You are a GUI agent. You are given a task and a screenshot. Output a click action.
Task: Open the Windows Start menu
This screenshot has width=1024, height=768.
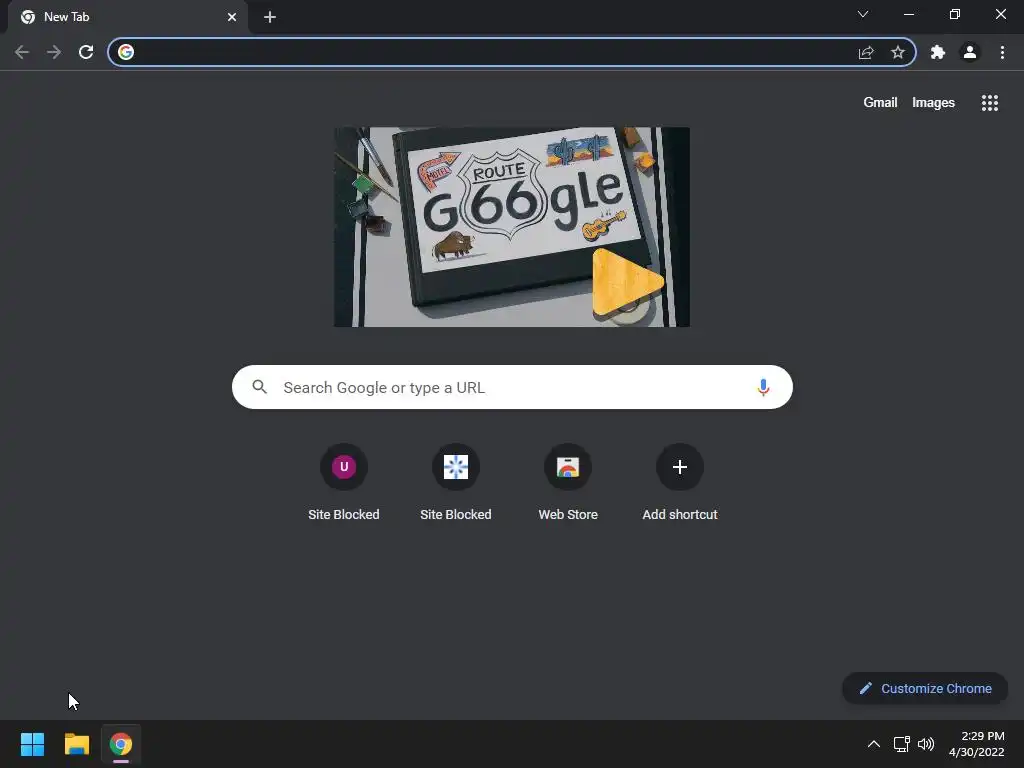click(32, 744)
